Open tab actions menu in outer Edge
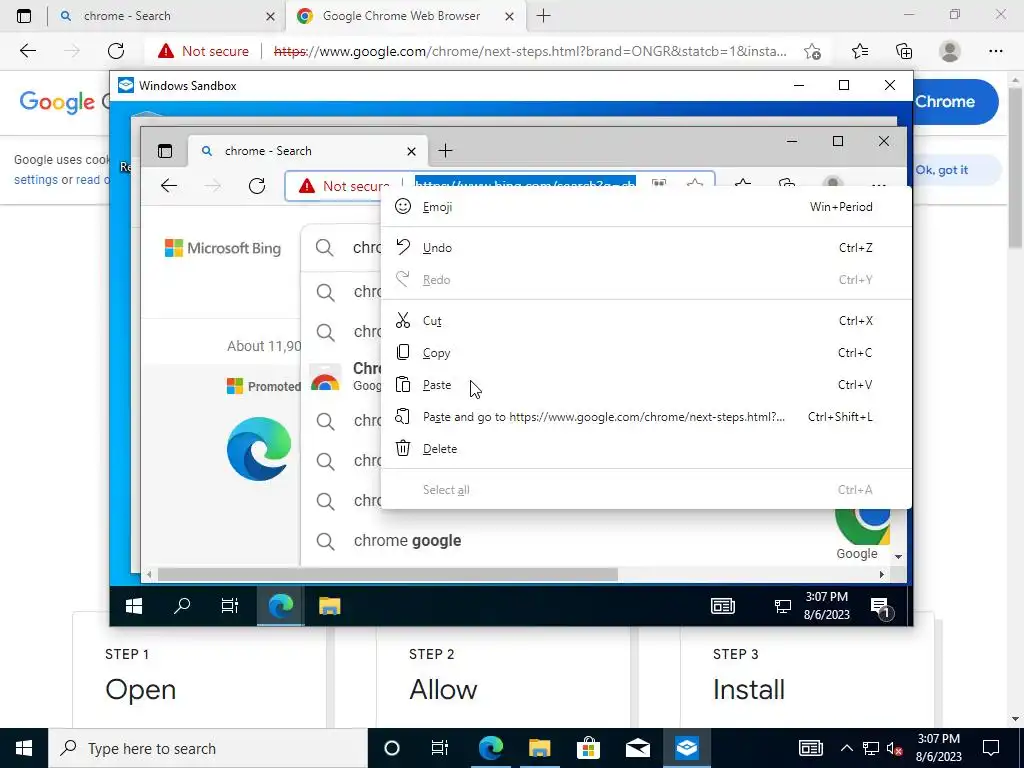 click(24, 16)
